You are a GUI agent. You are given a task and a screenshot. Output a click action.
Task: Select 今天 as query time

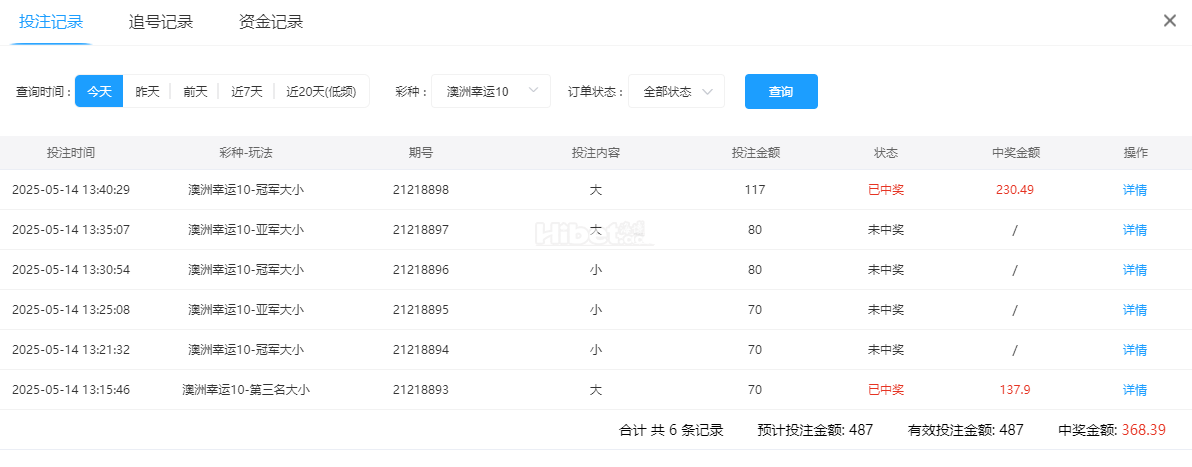click(x=99, y=91)
